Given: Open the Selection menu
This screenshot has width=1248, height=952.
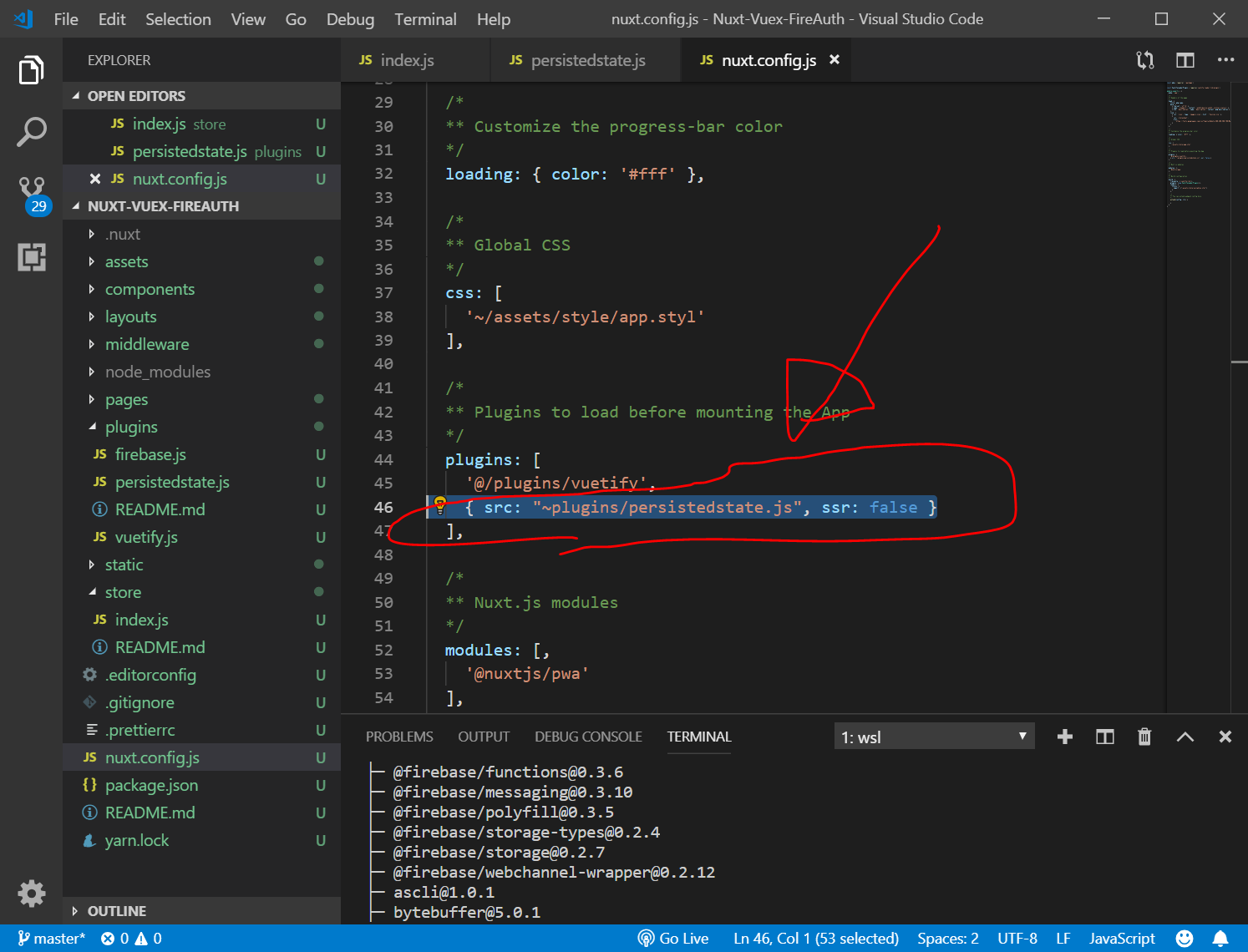Looking at the screenshot, I should click(x=178, y=19).
